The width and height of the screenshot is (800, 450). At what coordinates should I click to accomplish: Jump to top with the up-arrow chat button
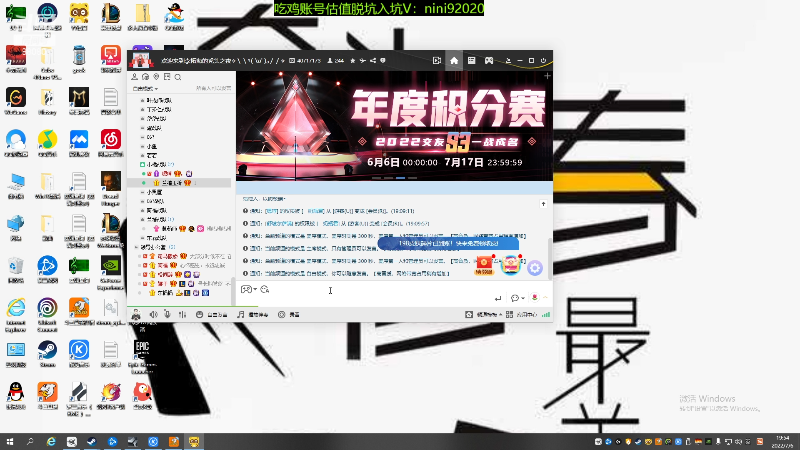pyautogui.click(x=543, y=204)
